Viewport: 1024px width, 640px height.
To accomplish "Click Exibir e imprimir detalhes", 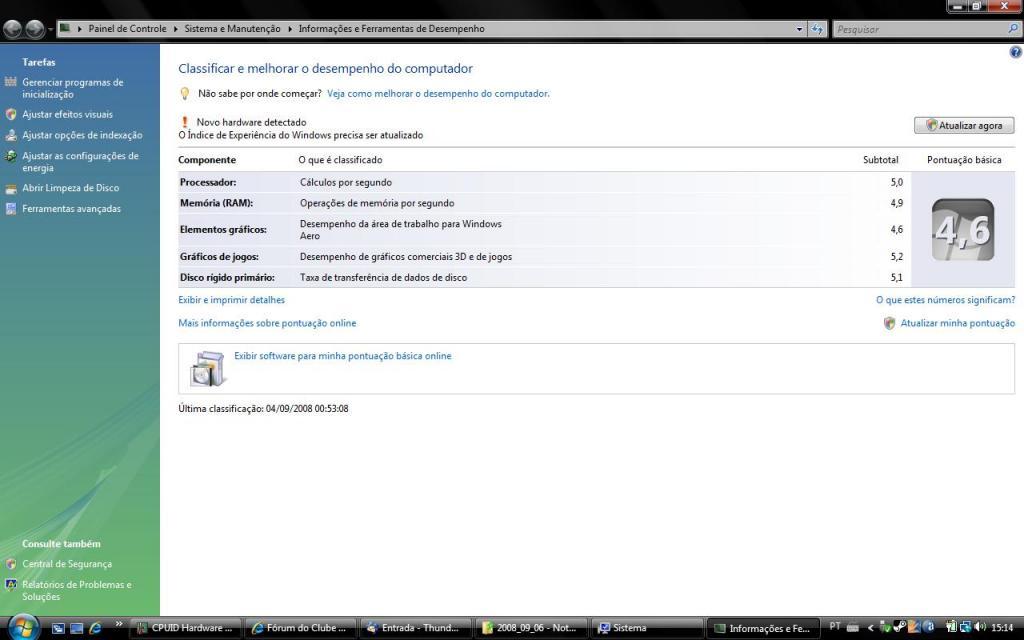I will click(231, 300).
